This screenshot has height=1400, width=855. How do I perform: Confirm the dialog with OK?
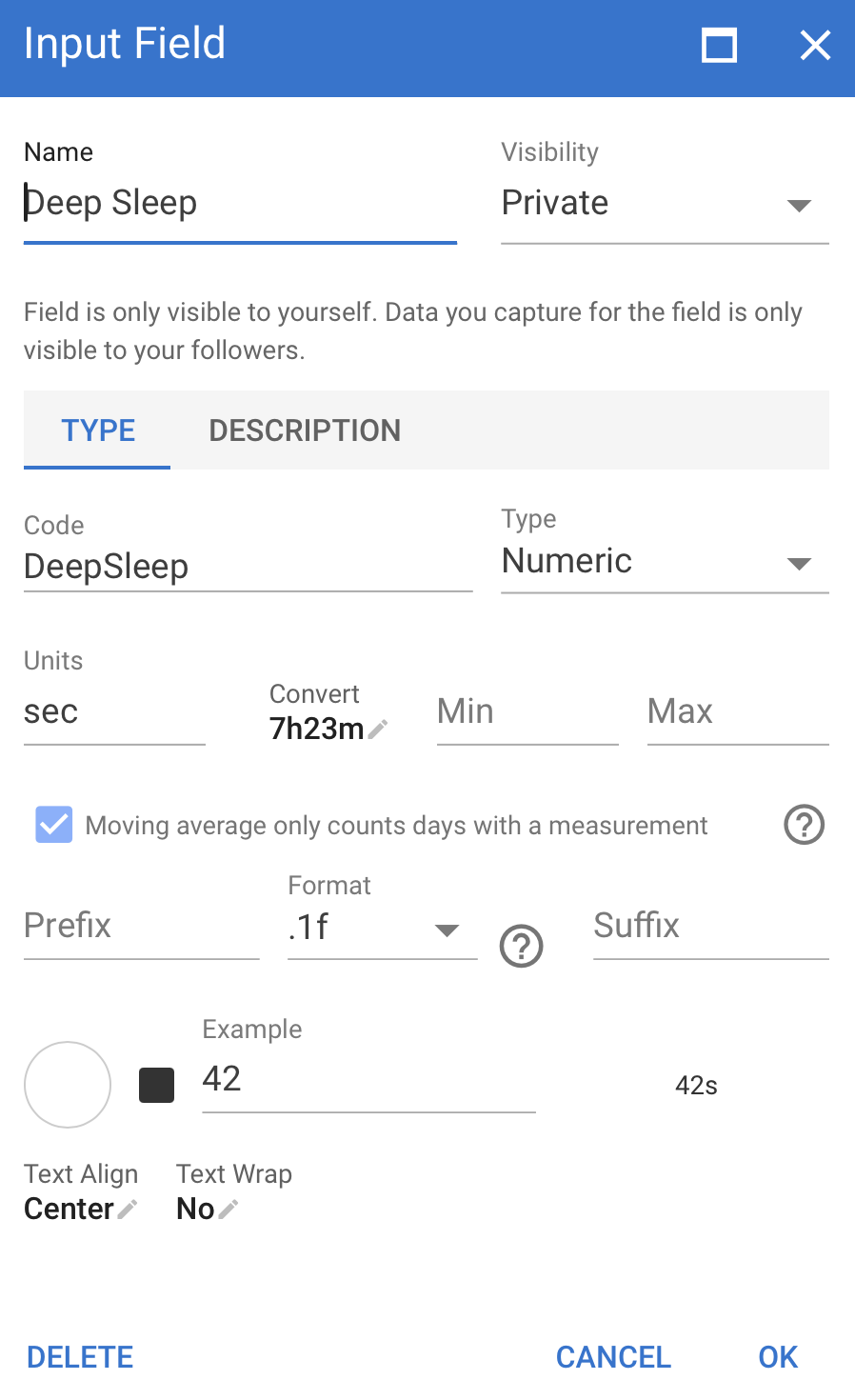778,1357
